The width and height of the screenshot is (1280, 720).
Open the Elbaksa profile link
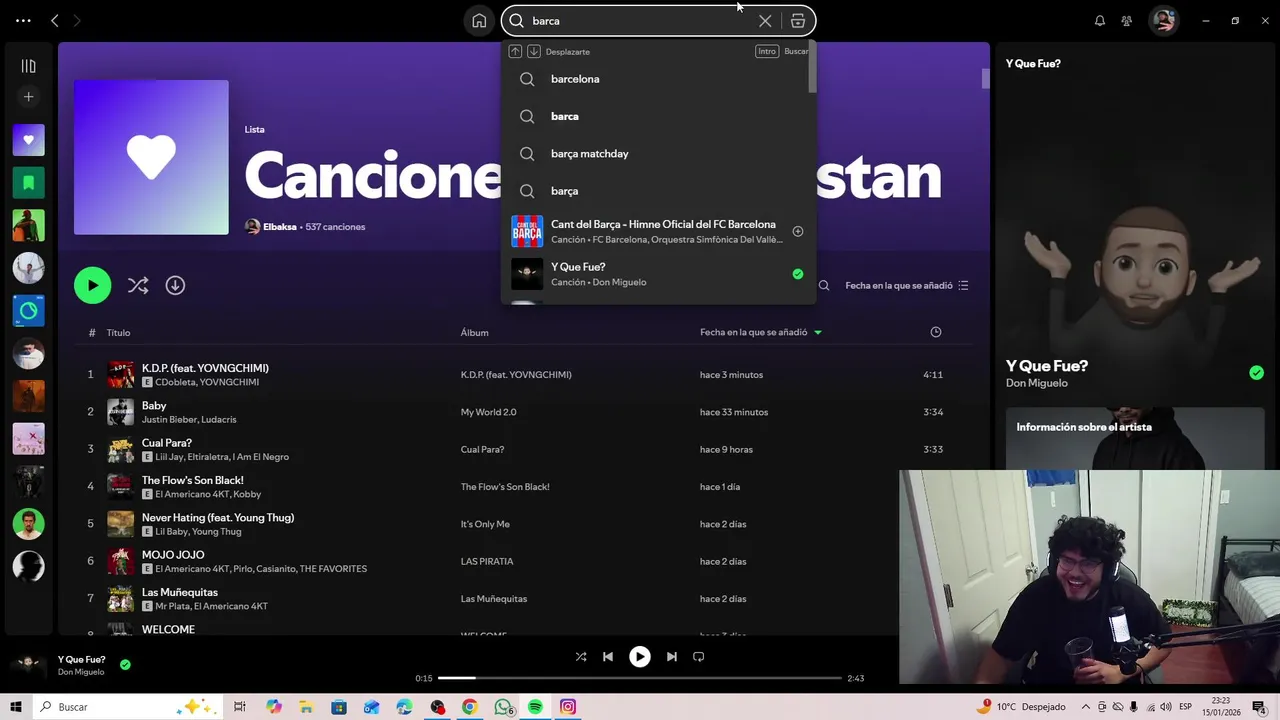coord(280,227)
